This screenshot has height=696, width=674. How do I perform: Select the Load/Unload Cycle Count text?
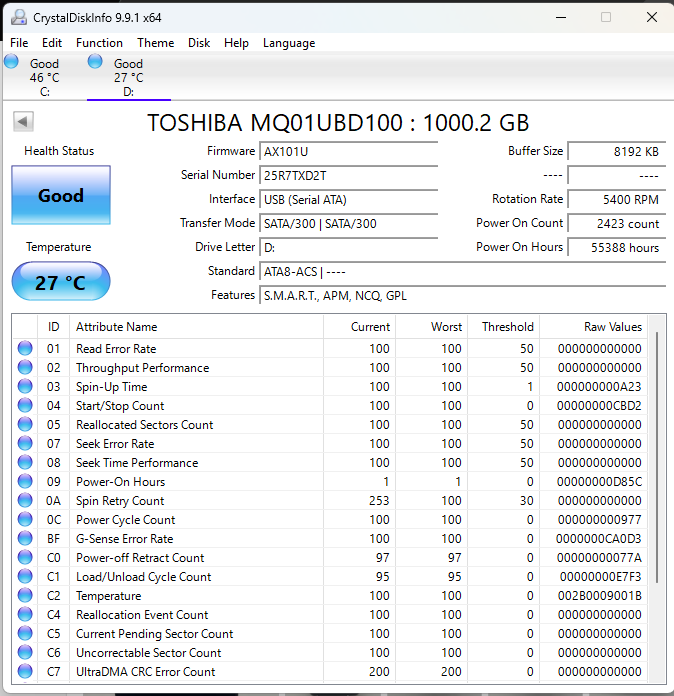[143, 577]
